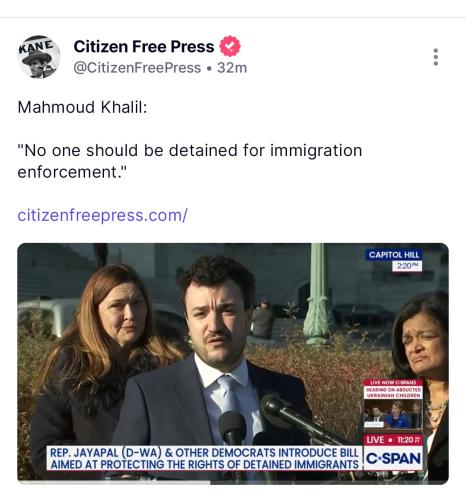Viewport: 466px width, 500px height.
Task: Click the 32m post timestamp
Action: [232, 68]
